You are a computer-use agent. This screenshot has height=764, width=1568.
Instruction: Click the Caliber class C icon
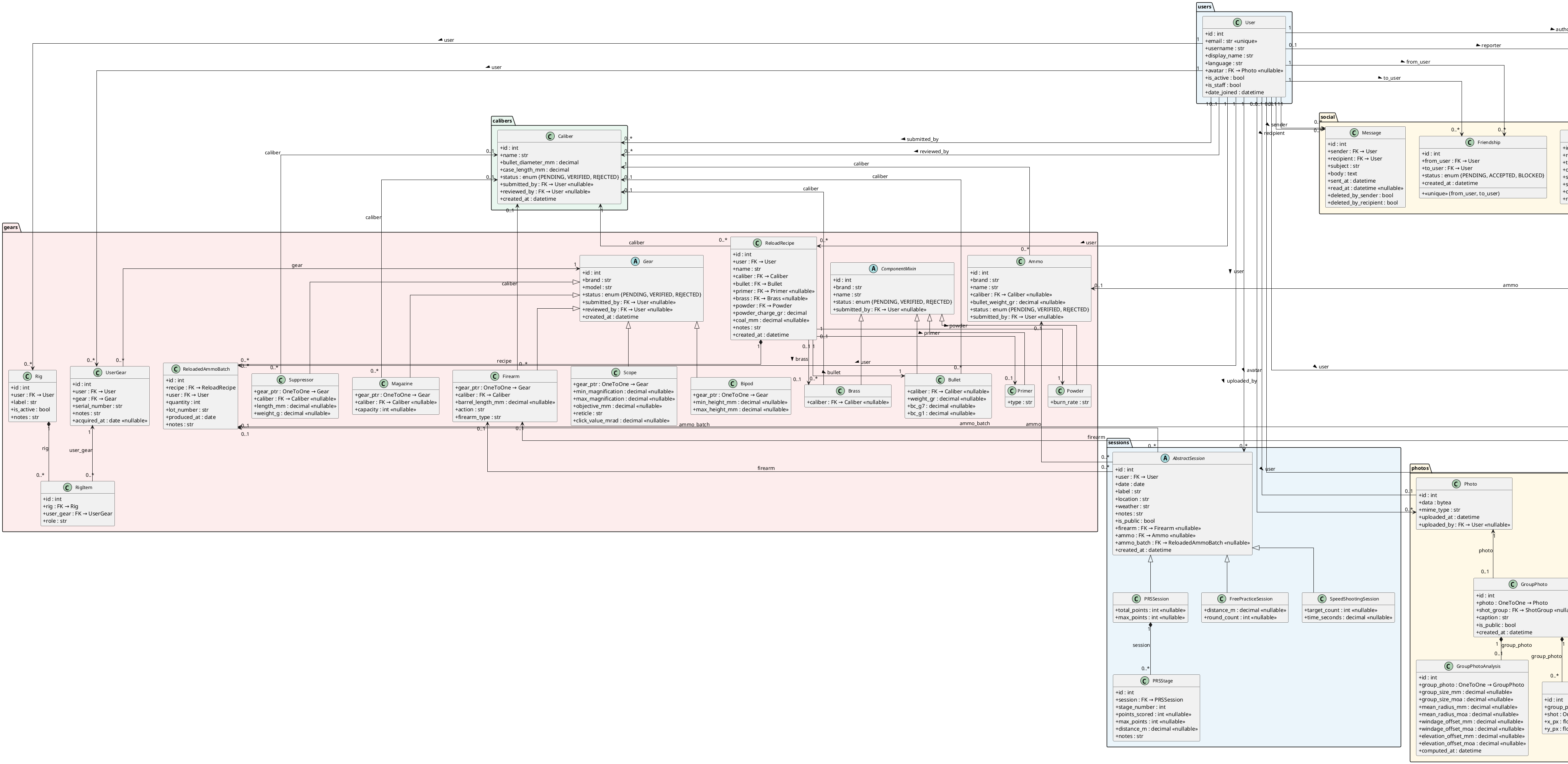(x=550, y=136)
